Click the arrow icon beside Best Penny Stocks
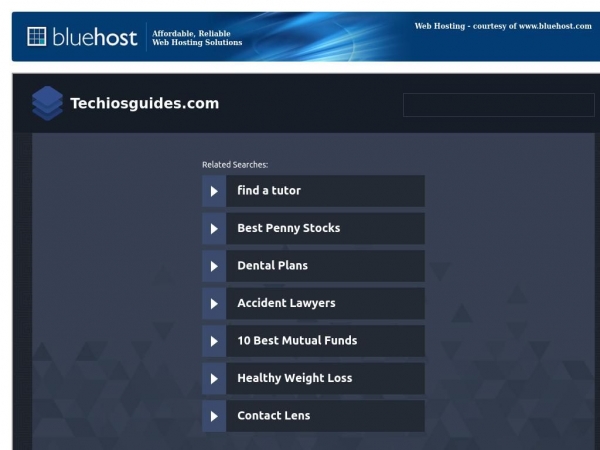Screen dimensions: 600x450 tap(214, 228)
